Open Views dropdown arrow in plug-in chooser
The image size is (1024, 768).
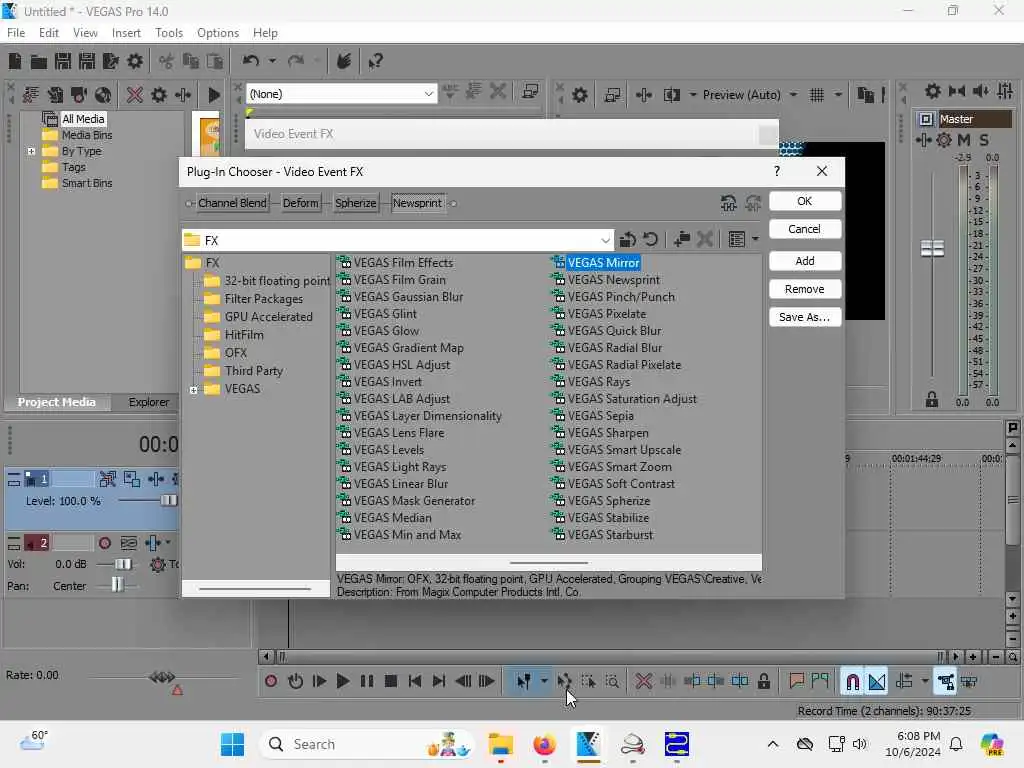756,240
